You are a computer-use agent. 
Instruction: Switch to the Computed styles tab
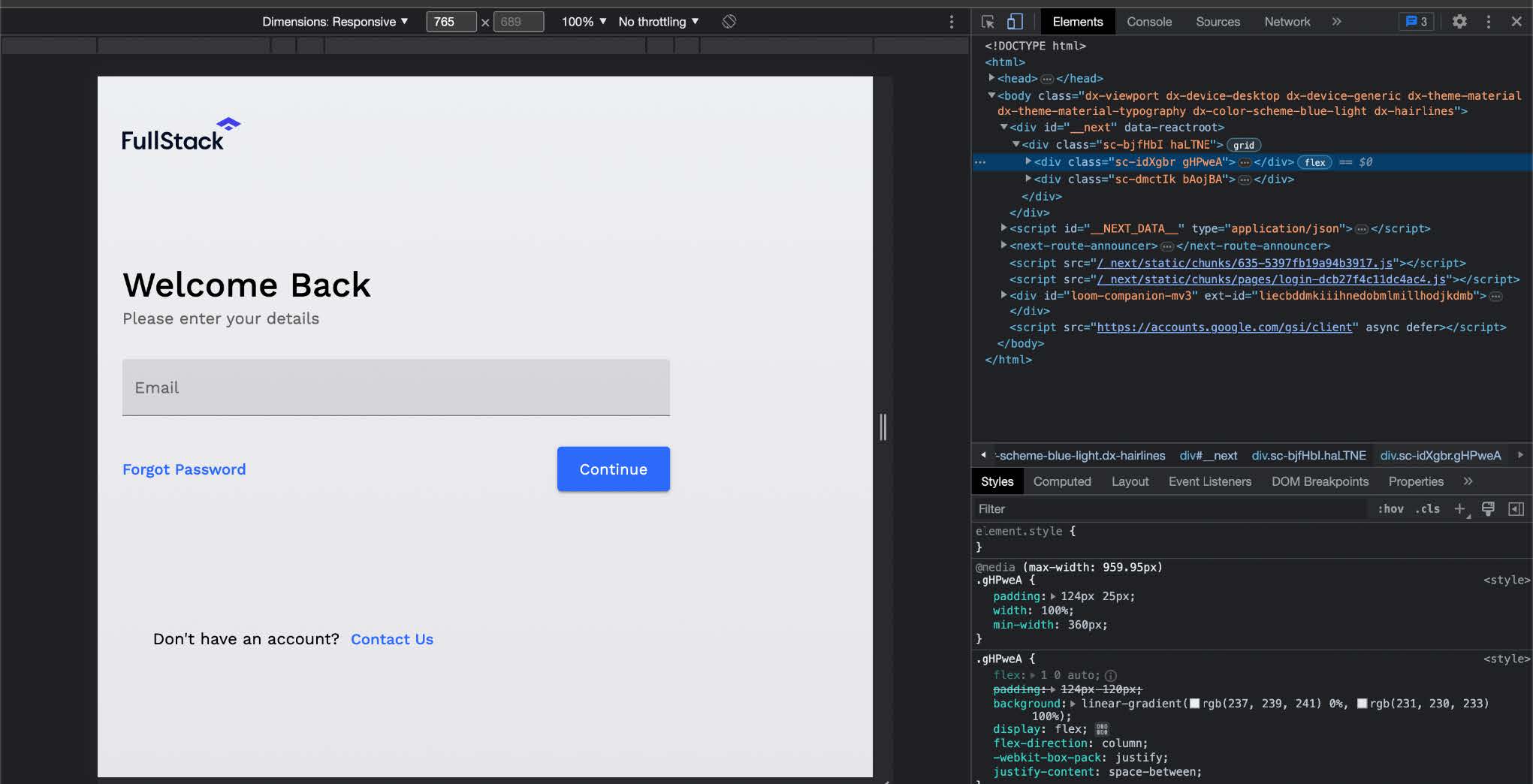pyautogui.click(x=1061, y=481)
